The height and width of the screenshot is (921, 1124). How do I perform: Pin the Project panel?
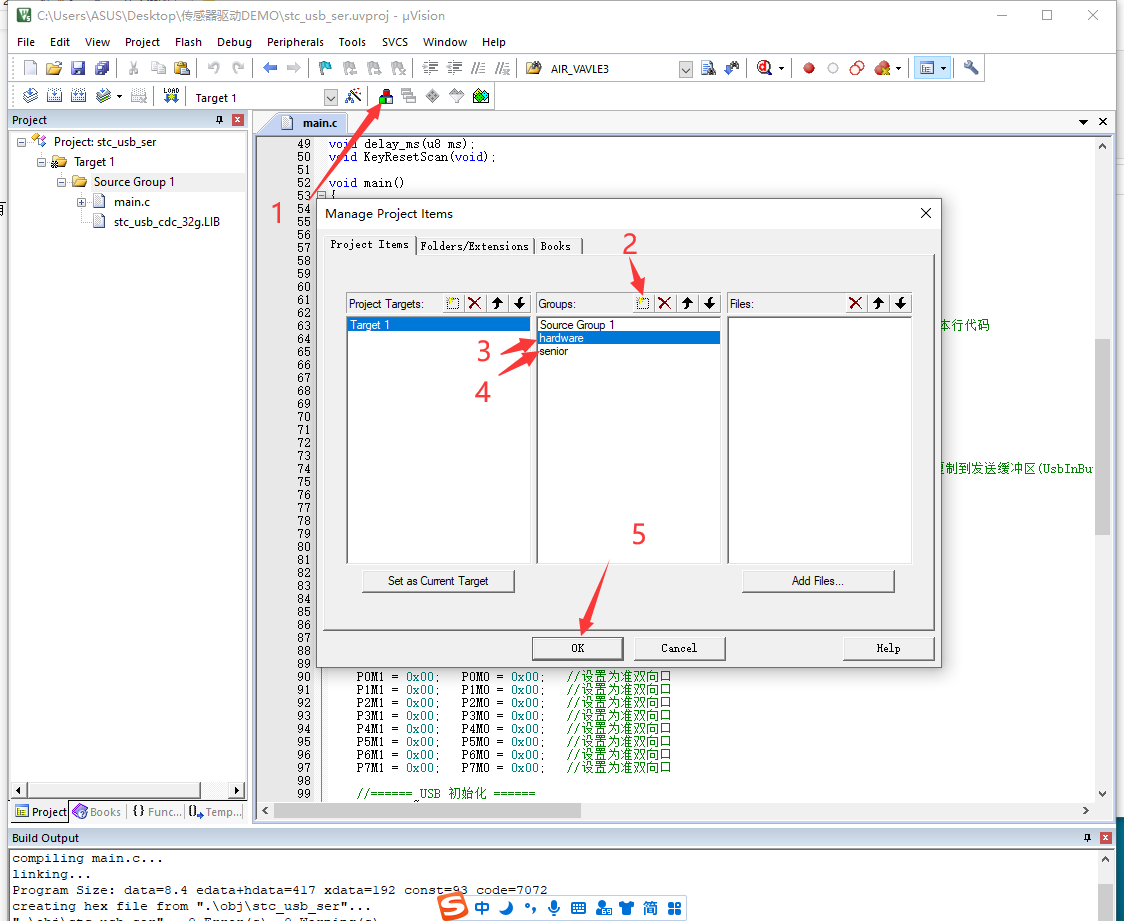coord(219,120)
